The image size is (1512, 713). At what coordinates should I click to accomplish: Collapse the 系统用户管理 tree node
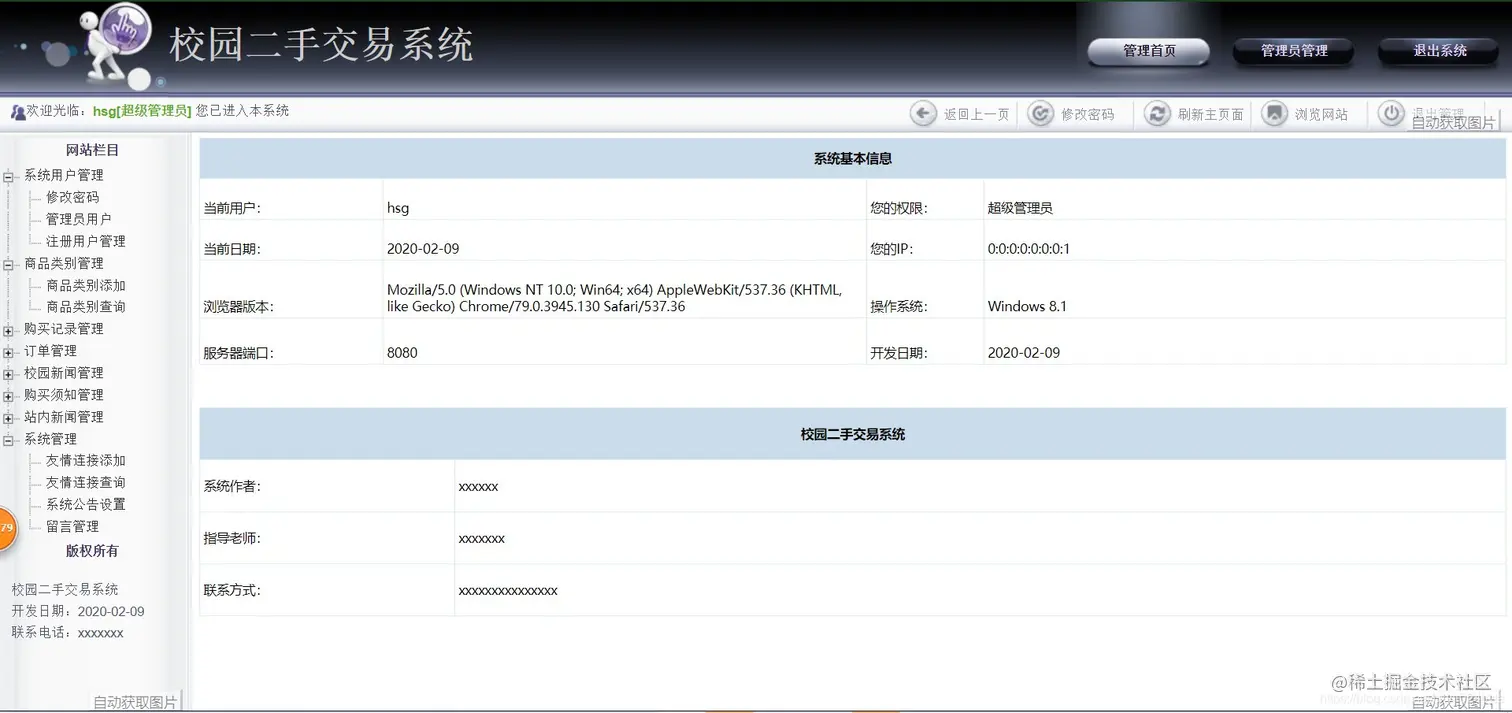[8, 176]
